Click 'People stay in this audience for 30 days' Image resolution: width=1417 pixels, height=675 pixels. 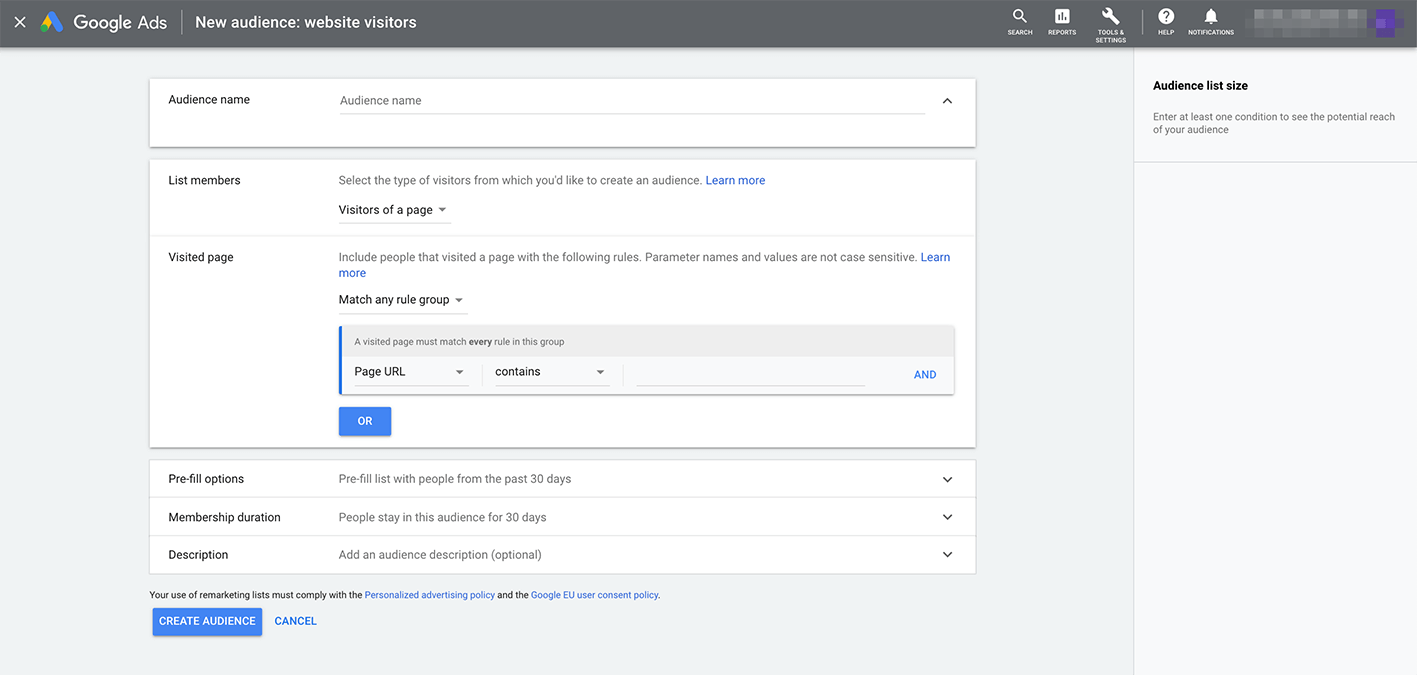pyautogui.click(x=443, y=517)
